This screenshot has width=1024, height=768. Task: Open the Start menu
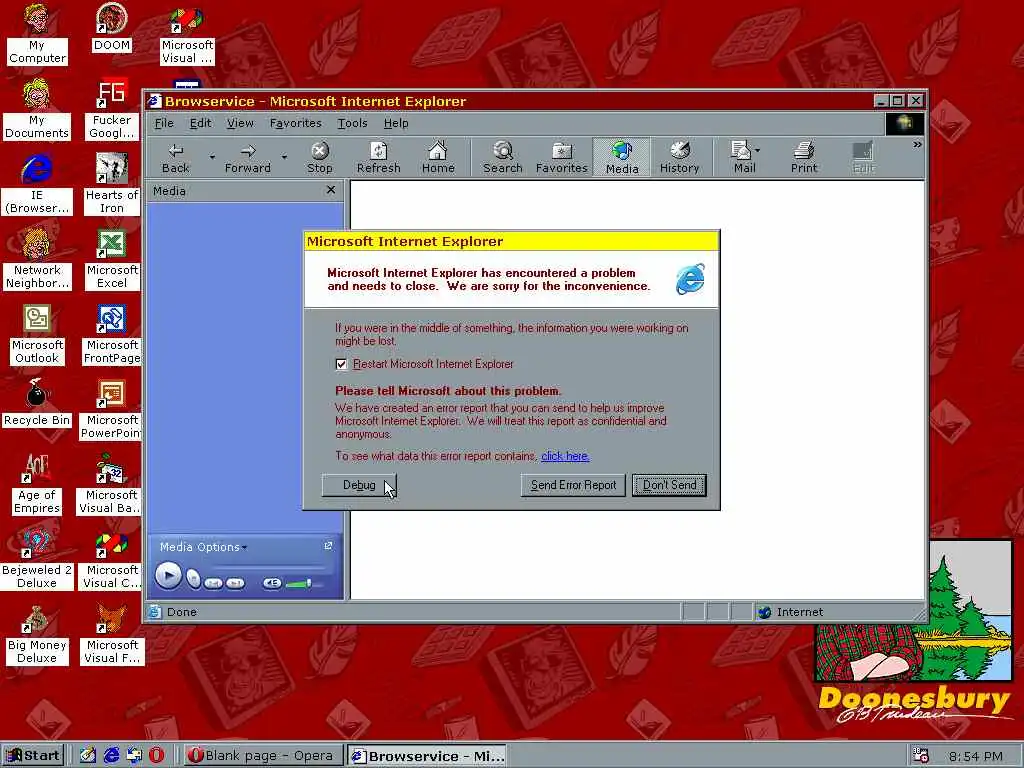pos(33,756)
